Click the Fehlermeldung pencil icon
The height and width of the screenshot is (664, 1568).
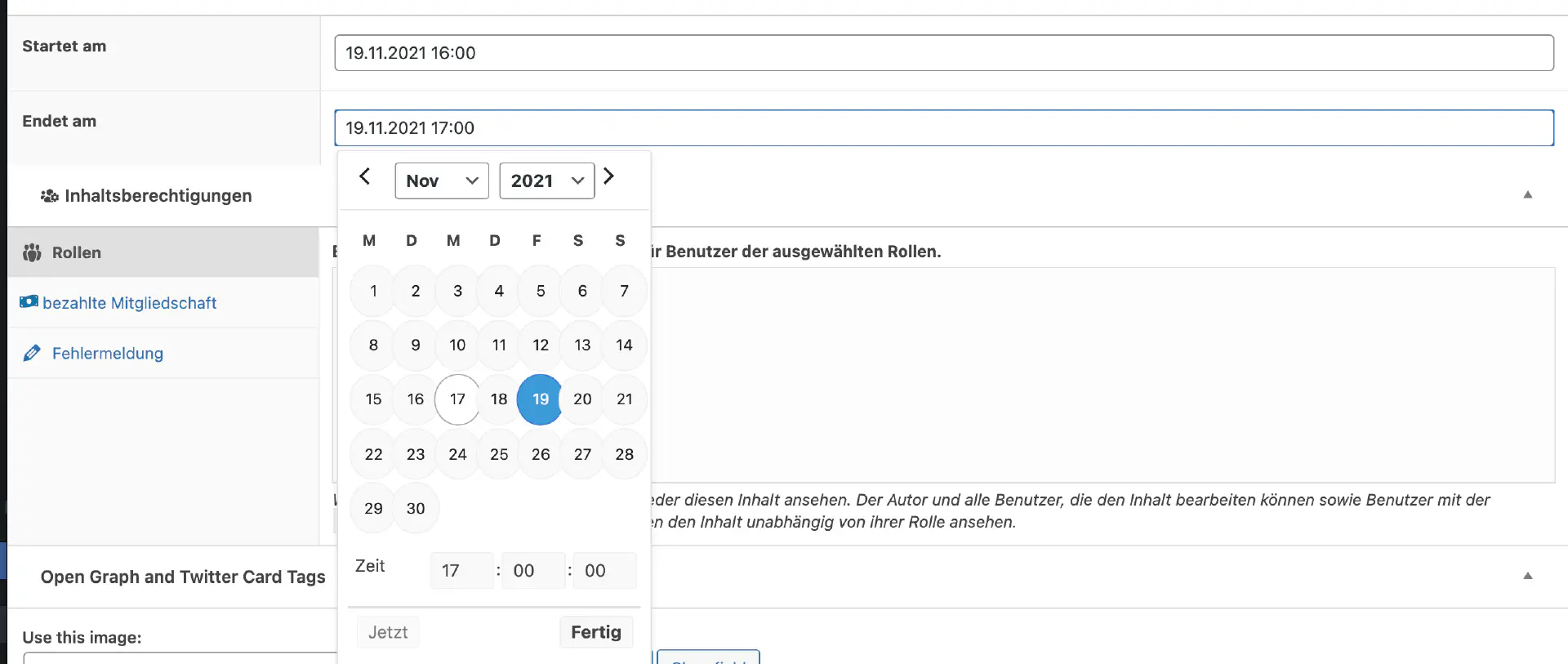click(32, 354)
